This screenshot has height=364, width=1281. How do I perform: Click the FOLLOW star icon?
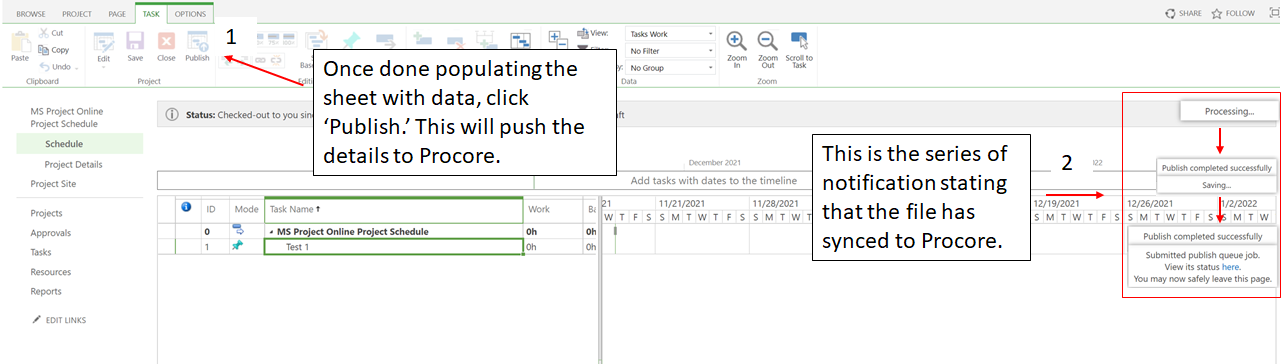coord(1217,13)
